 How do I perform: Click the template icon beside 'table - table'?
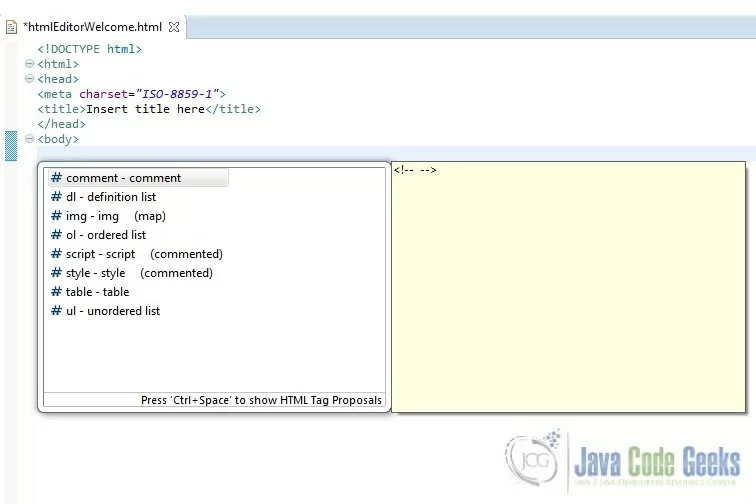(56, 291)
